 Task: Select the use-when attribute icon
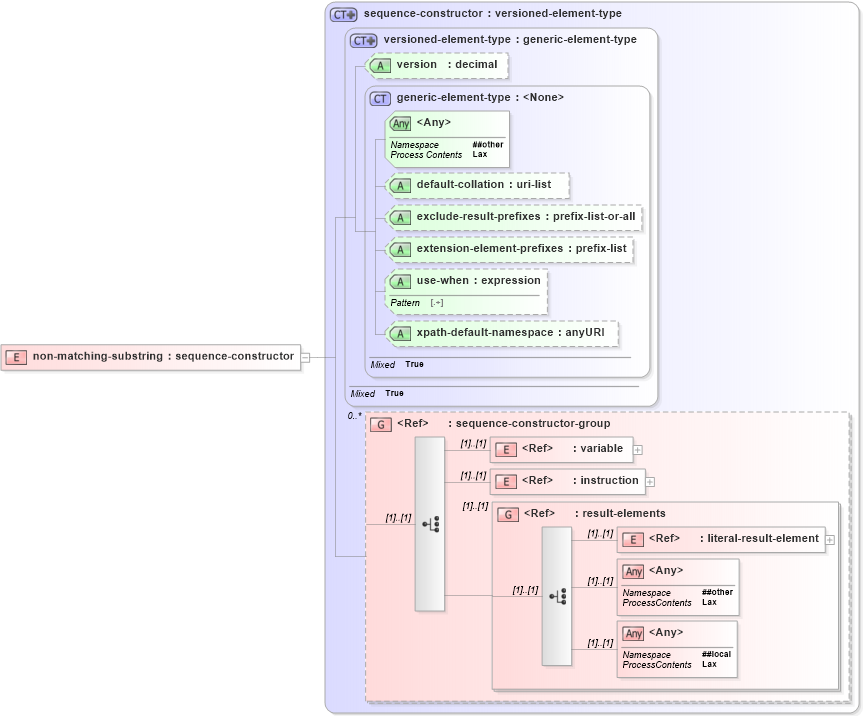pyautogui.click(x=400, y=281)
